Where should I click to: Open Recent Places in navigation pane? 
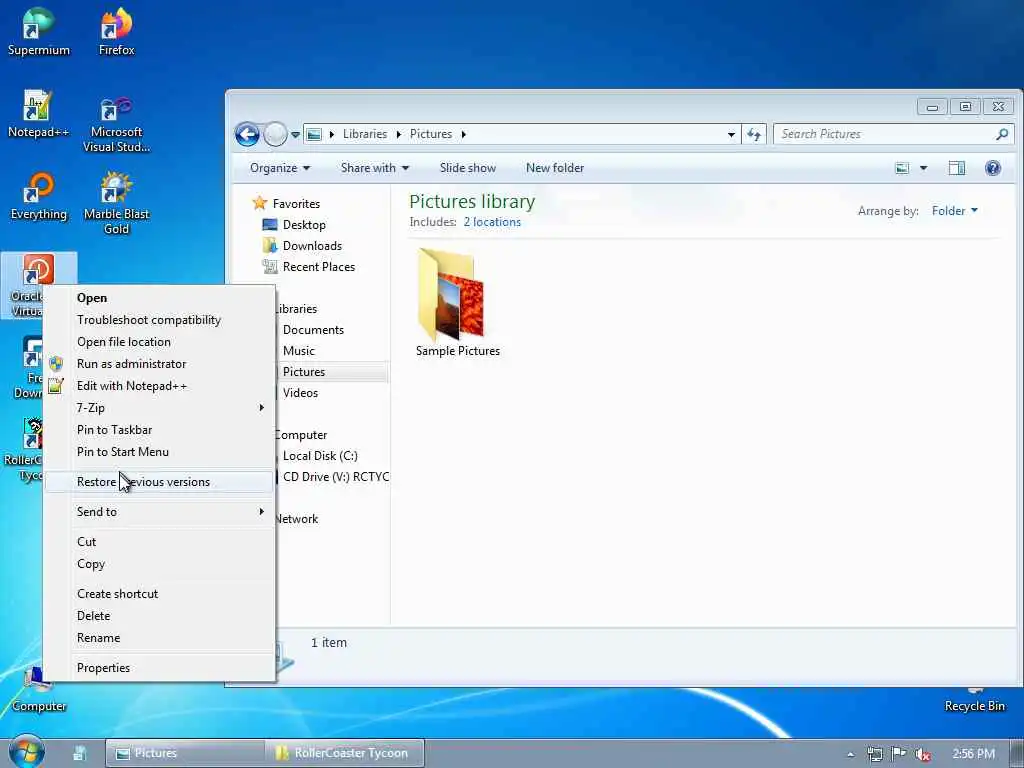point(319,266)
